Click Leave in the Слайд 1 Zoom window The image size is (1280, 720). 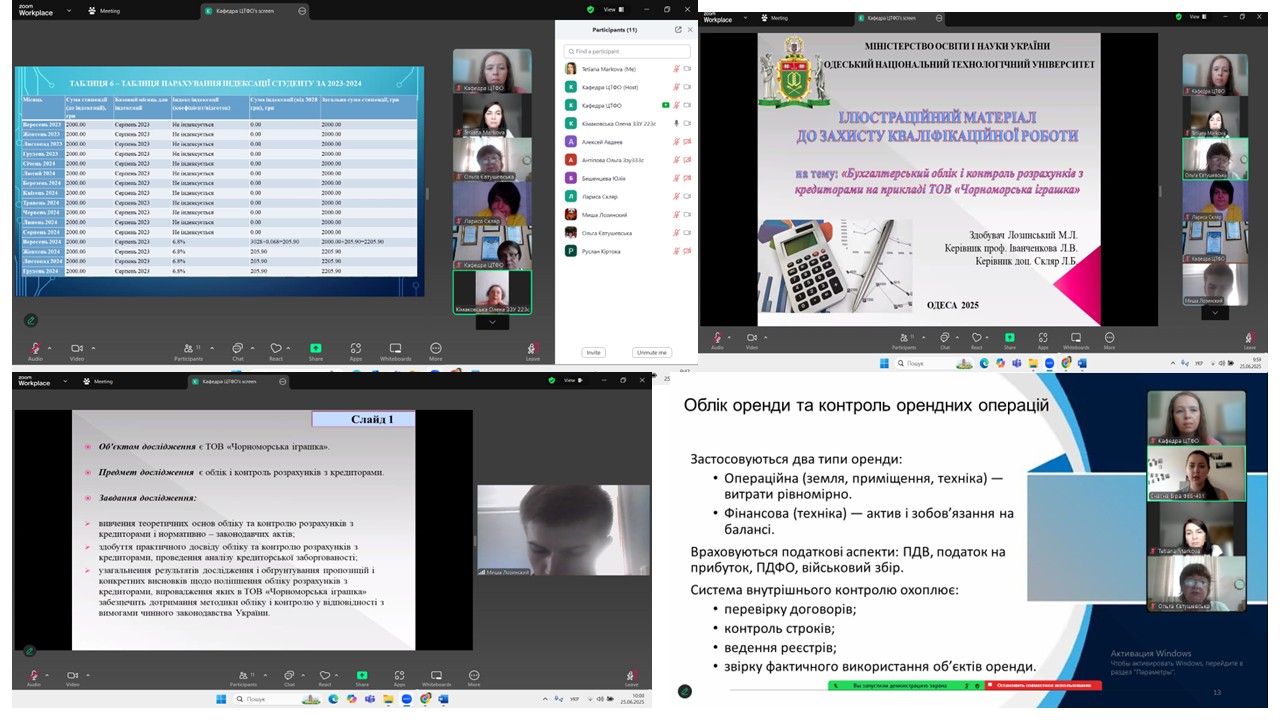(x=631, y=678)
